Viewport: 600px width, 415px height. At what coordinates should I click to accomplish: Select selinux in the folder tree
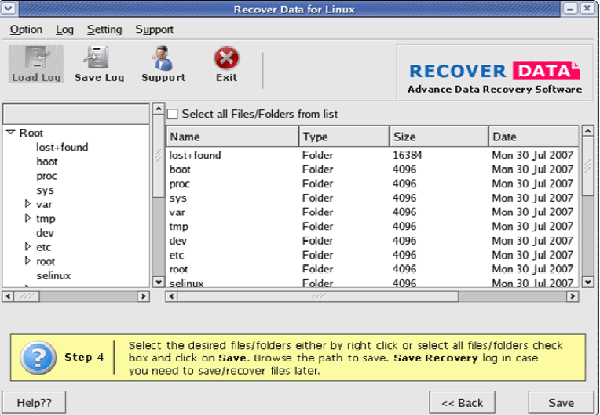tap(54, 275)
